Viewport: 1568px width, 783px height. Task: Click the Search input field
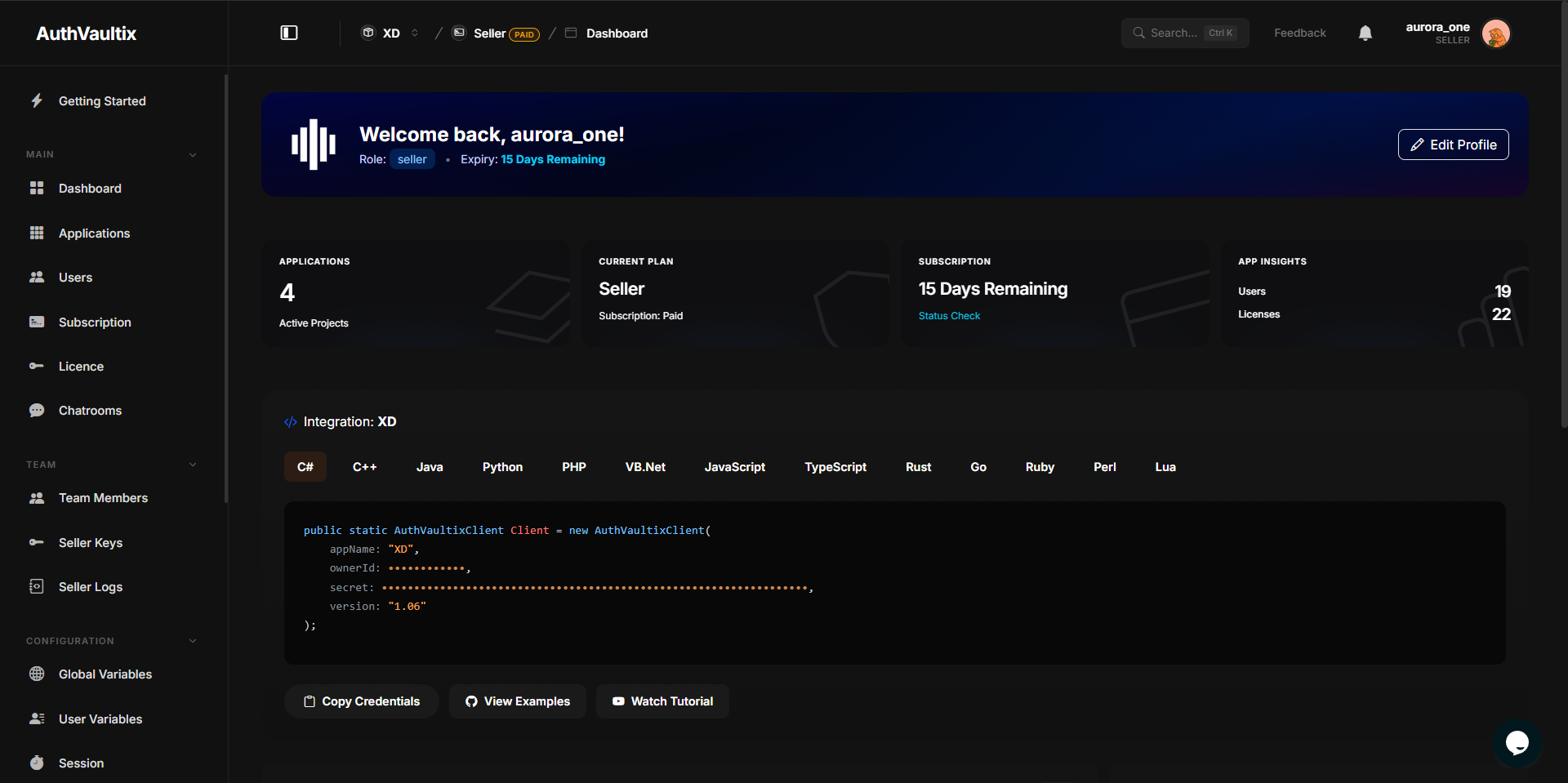click(1185, 33)
